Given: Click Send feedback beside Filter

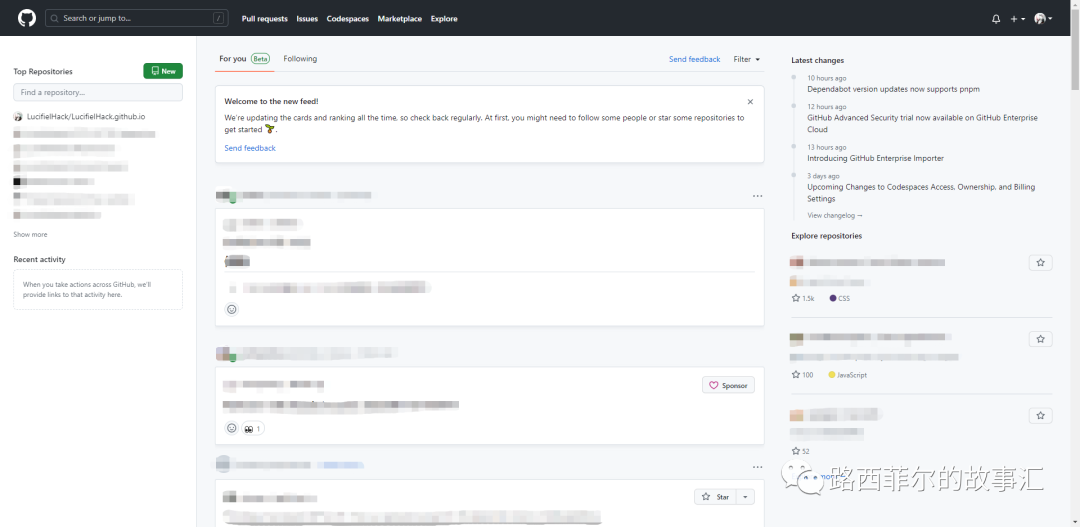Looking at the screenshot, I should [x=694, y=60].
